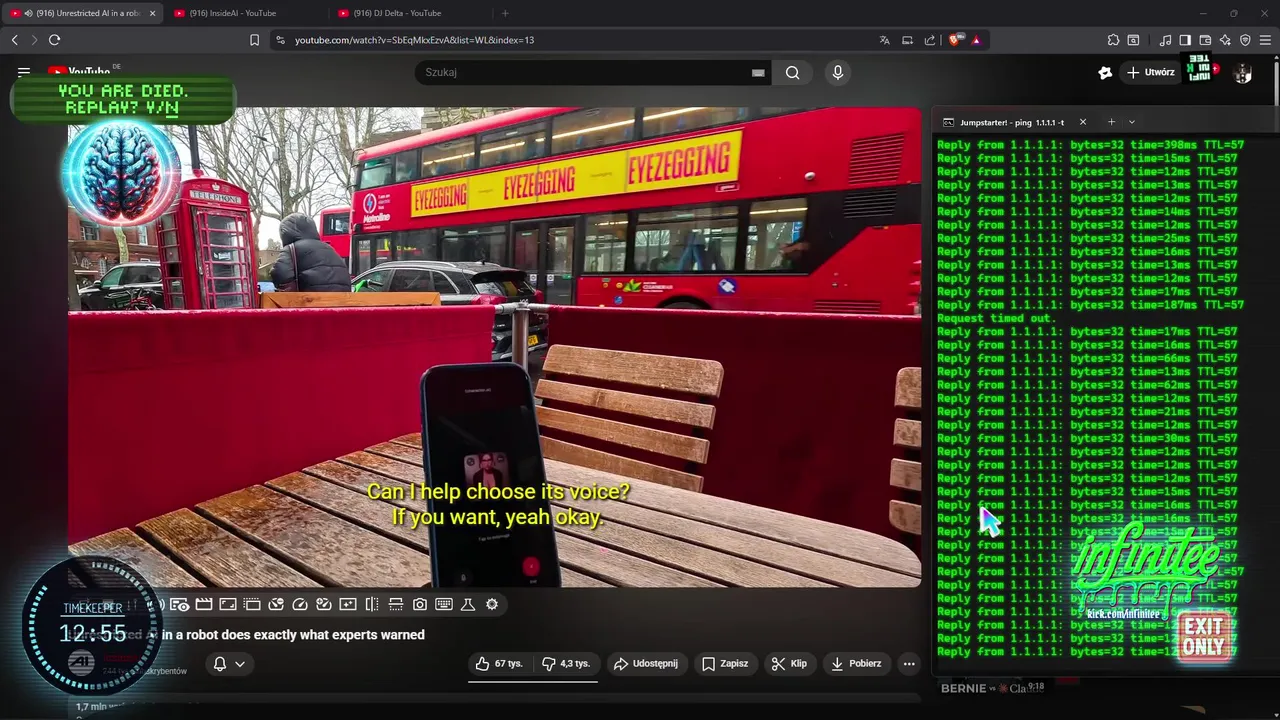Like the video with 67 tys.
The image size is (1280, 720).
pyautogui.click(x=499, y=663)
